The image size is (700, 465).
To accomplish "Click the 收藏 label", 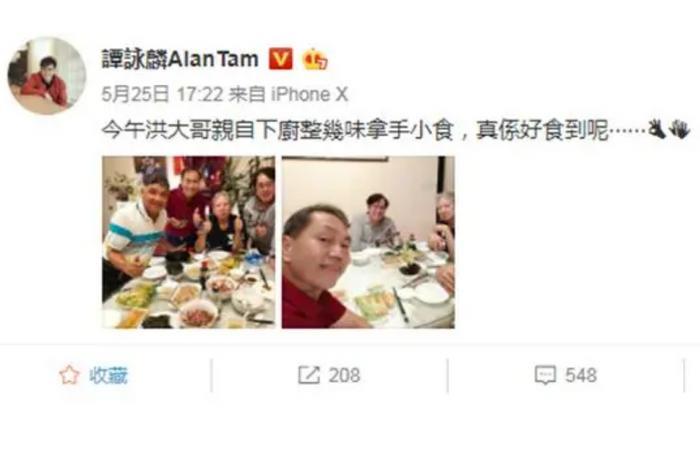I will [x=108, y=375].
